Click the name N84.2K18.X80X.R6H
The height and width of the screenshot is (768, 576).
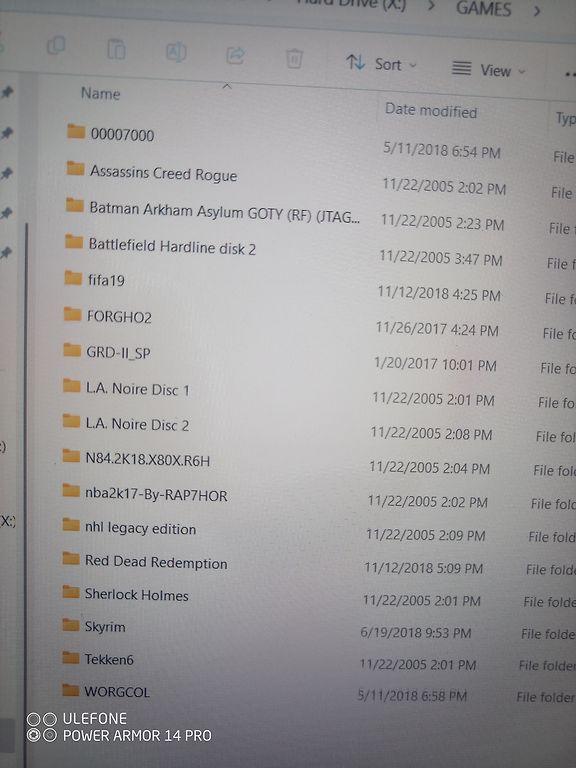point(147,459)
